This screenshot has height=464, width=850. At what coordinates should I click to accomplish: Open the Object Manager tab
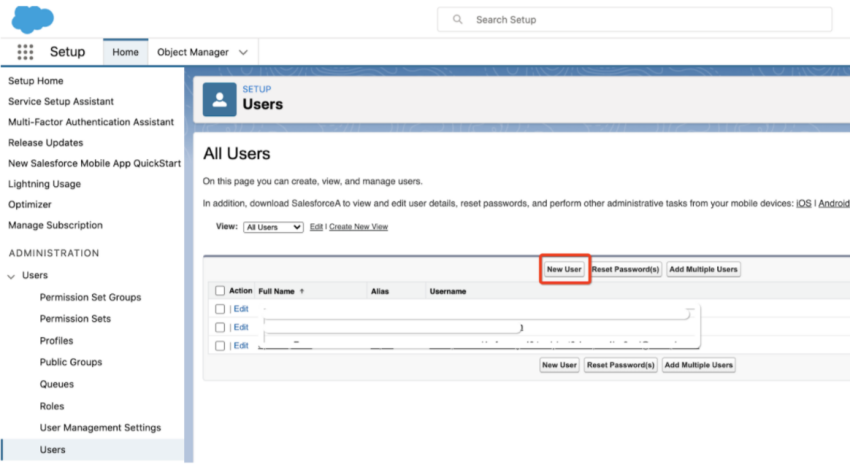[x=192, y=52]
